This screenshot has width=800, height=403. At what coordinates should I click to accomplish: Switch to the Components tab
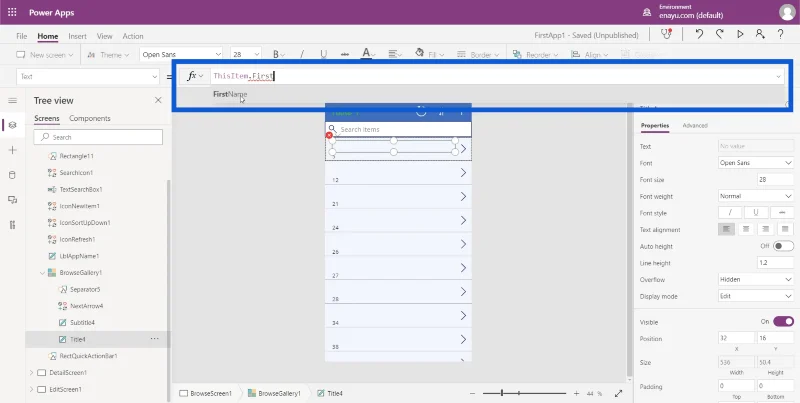[90, 118]
